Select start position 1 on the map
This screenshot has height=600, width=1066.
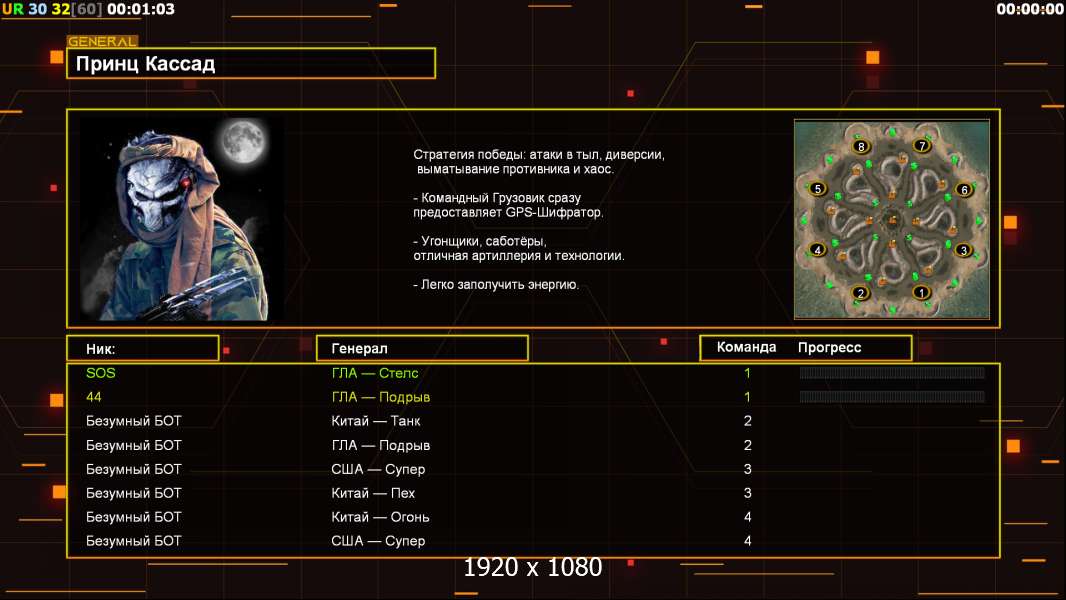pos(921,293)
